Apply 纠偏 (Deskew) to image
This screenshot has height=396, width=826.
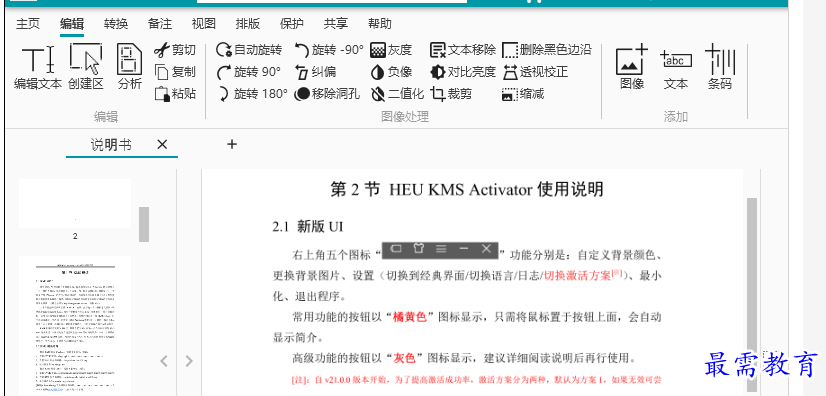[315, 72]
